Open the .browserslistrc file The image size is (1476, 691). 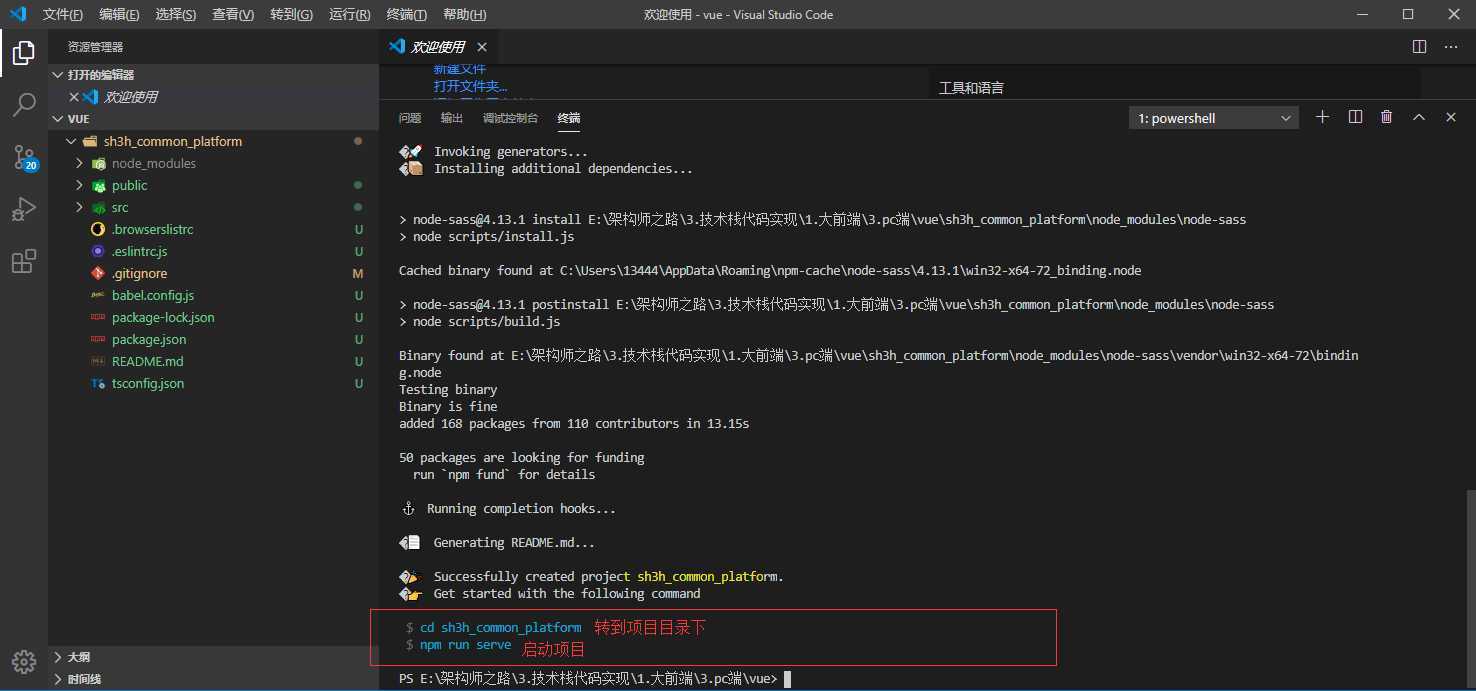pyautogui.click(x=152, y=229)
